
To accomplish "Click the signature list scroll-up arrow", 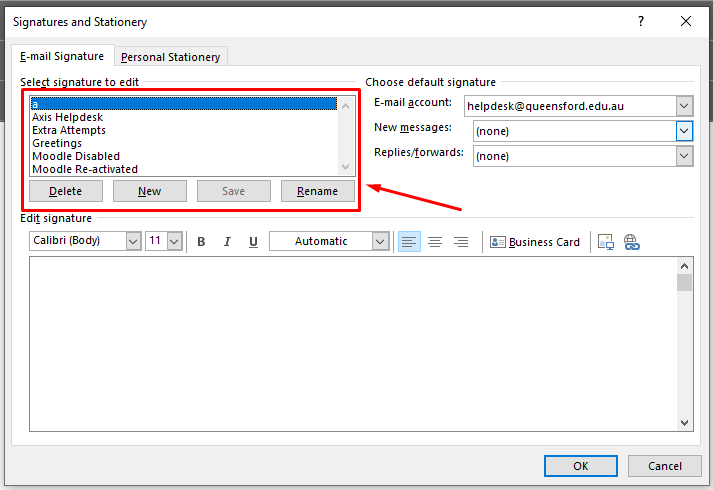I will click(x=346, y=106).
